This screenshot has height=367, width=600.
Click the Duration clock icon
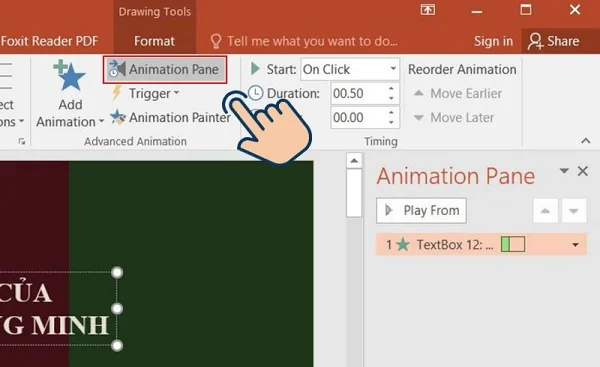(x=255, y=93)
